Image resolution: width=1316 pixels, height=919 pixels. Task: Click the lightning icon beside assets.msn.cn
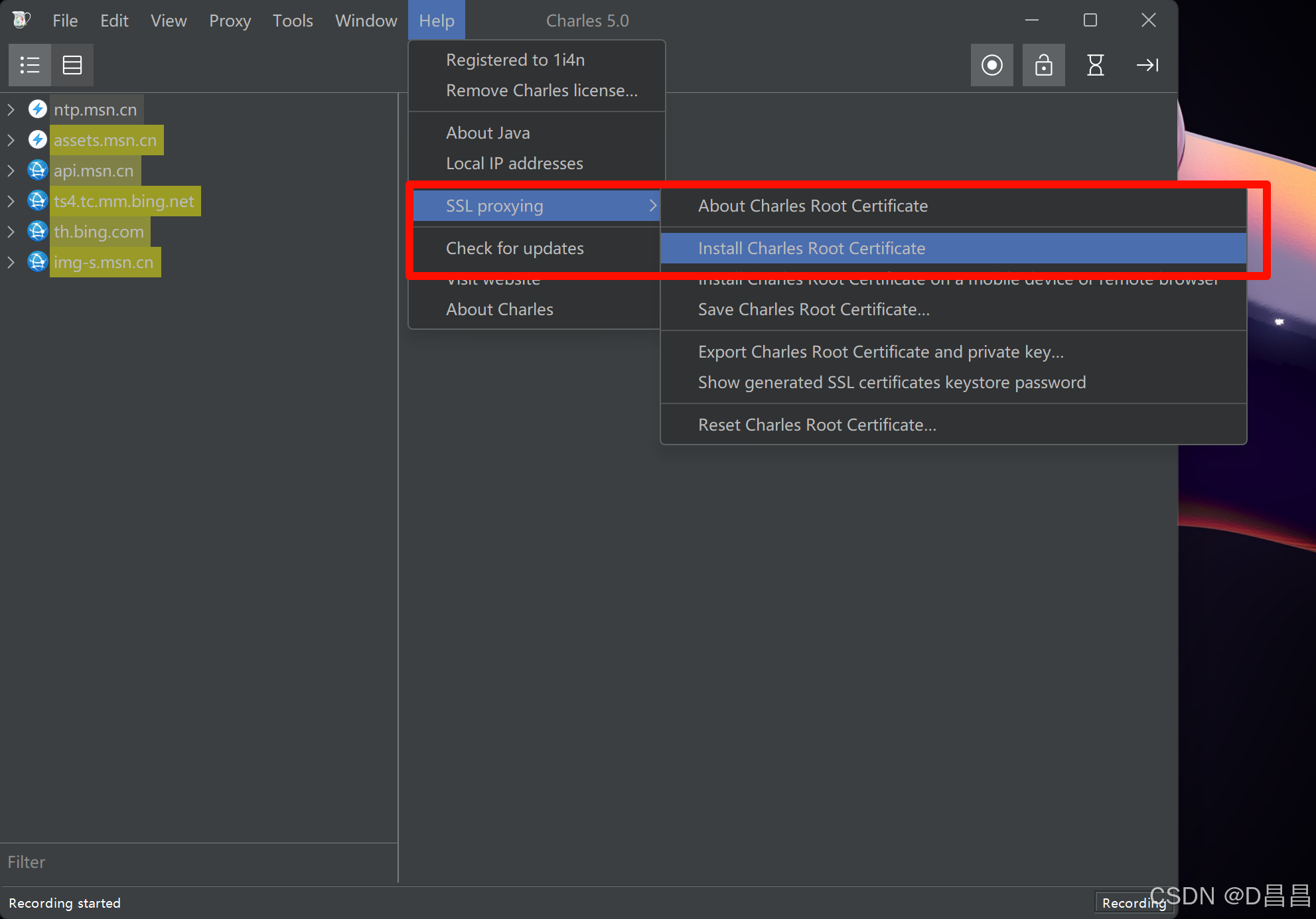(x=38, y=139)
